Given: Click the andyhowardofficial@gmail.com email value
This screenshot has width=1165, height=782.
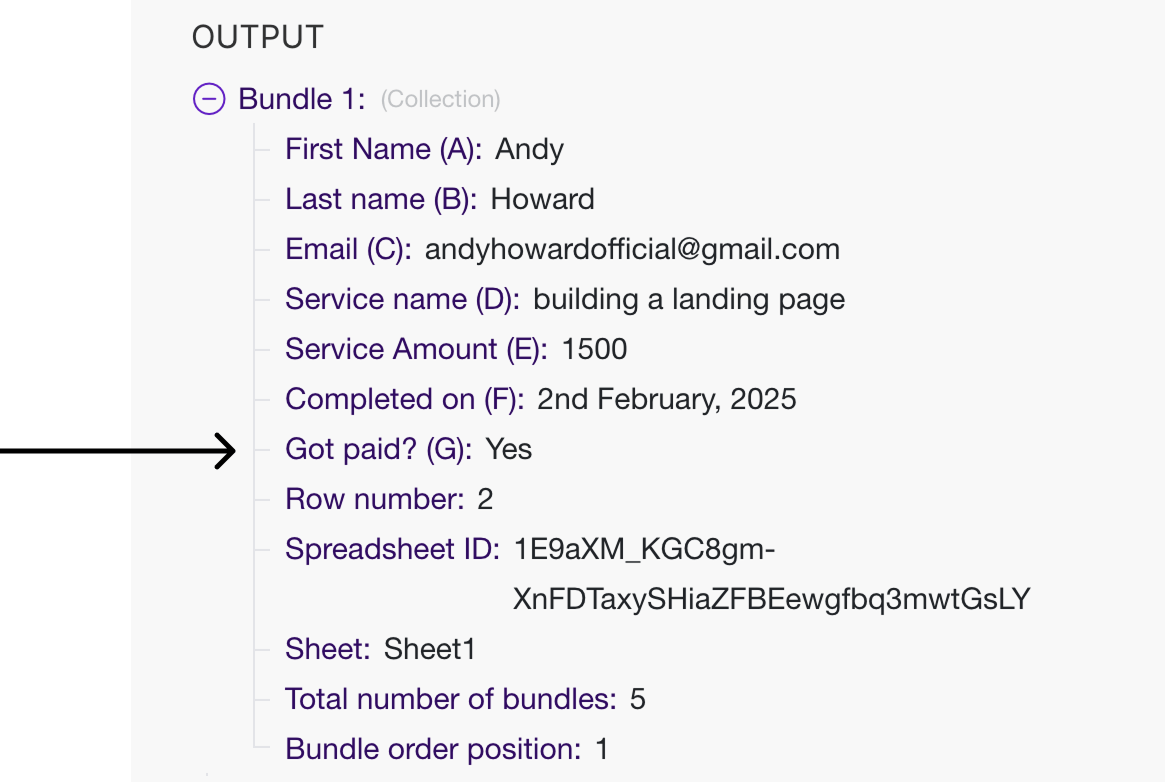Looking at the screenshot, I should pyautogui.click(x=632, y=249).
